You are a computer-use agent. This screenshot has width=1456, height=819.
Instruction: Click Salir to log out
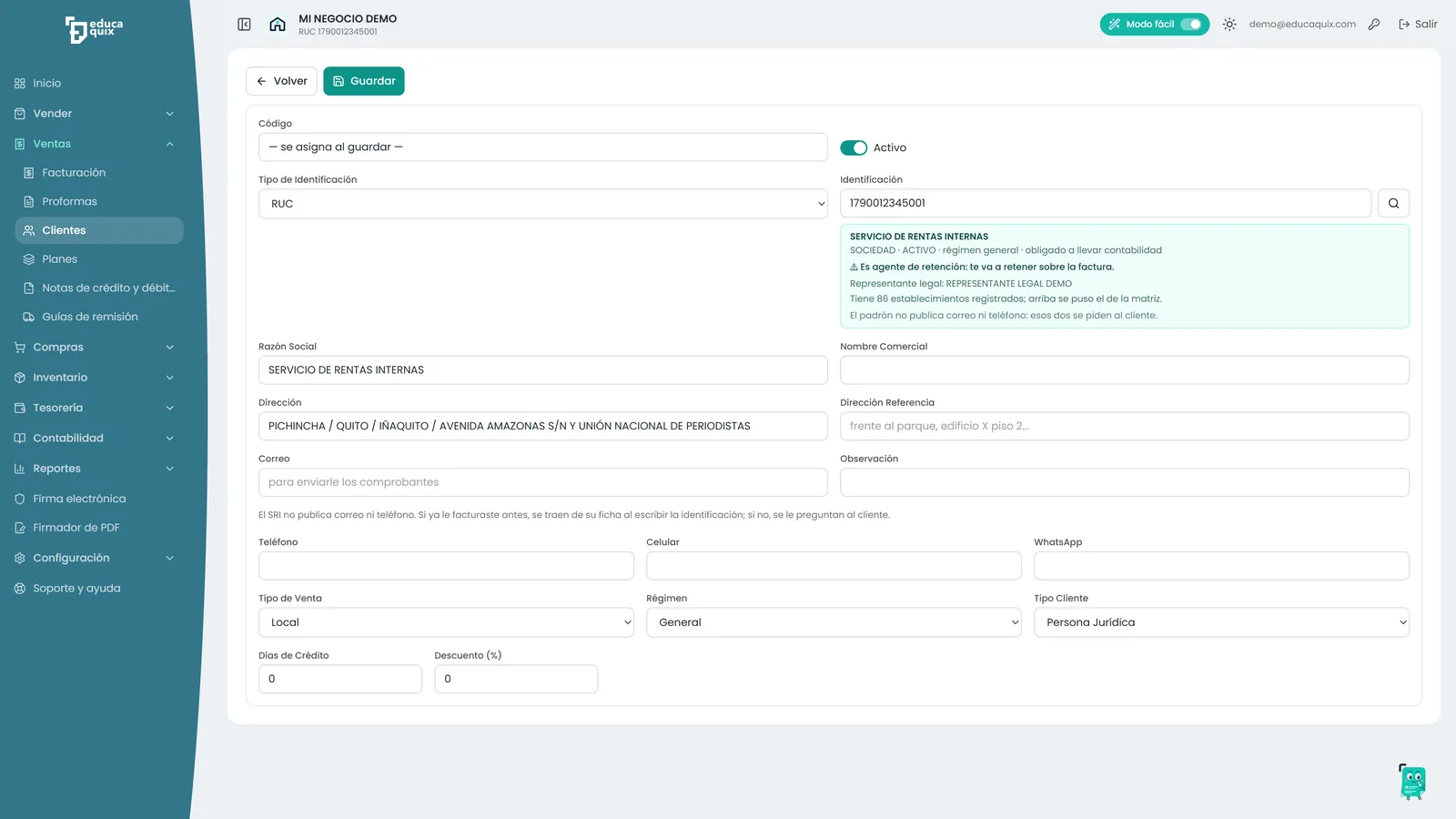click(1418, 25)
